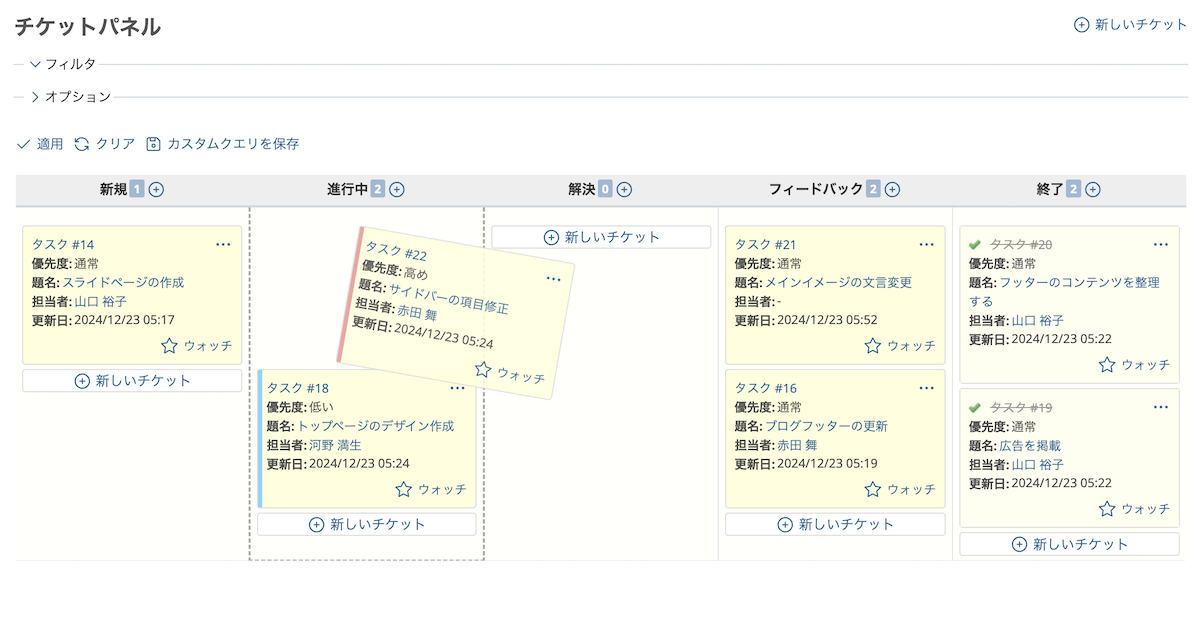This screenshot has height=643, width=1200.
Task: Open three-dot dropdown on タスク #18 card
Action: click(x=458, y=388)
